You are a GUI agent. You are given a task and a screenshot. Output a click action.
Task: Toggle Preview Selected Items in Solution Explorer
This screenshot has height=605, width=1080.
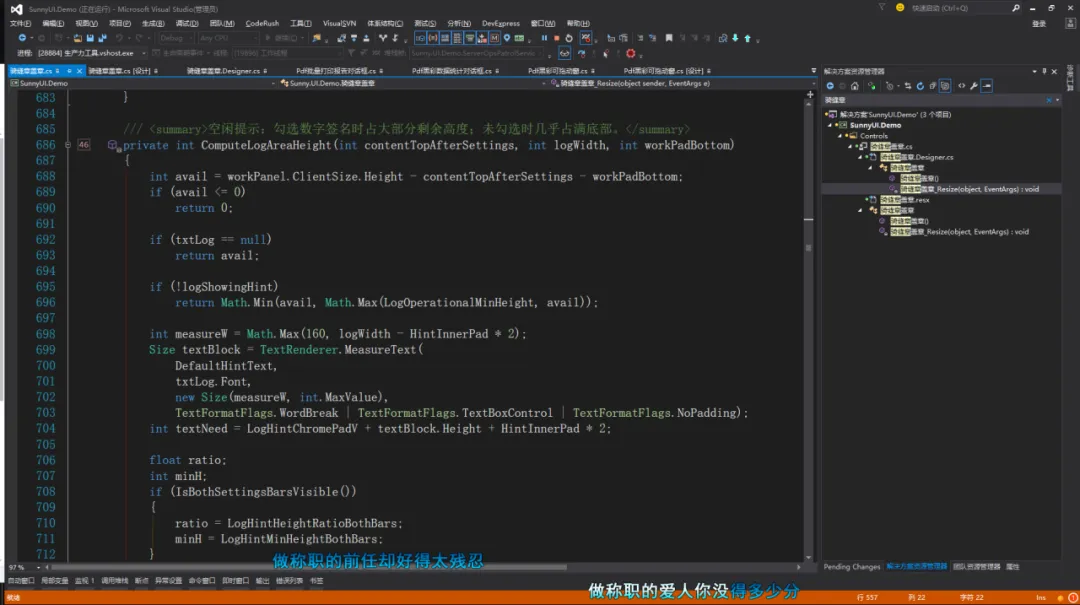[x=987, y=86]
